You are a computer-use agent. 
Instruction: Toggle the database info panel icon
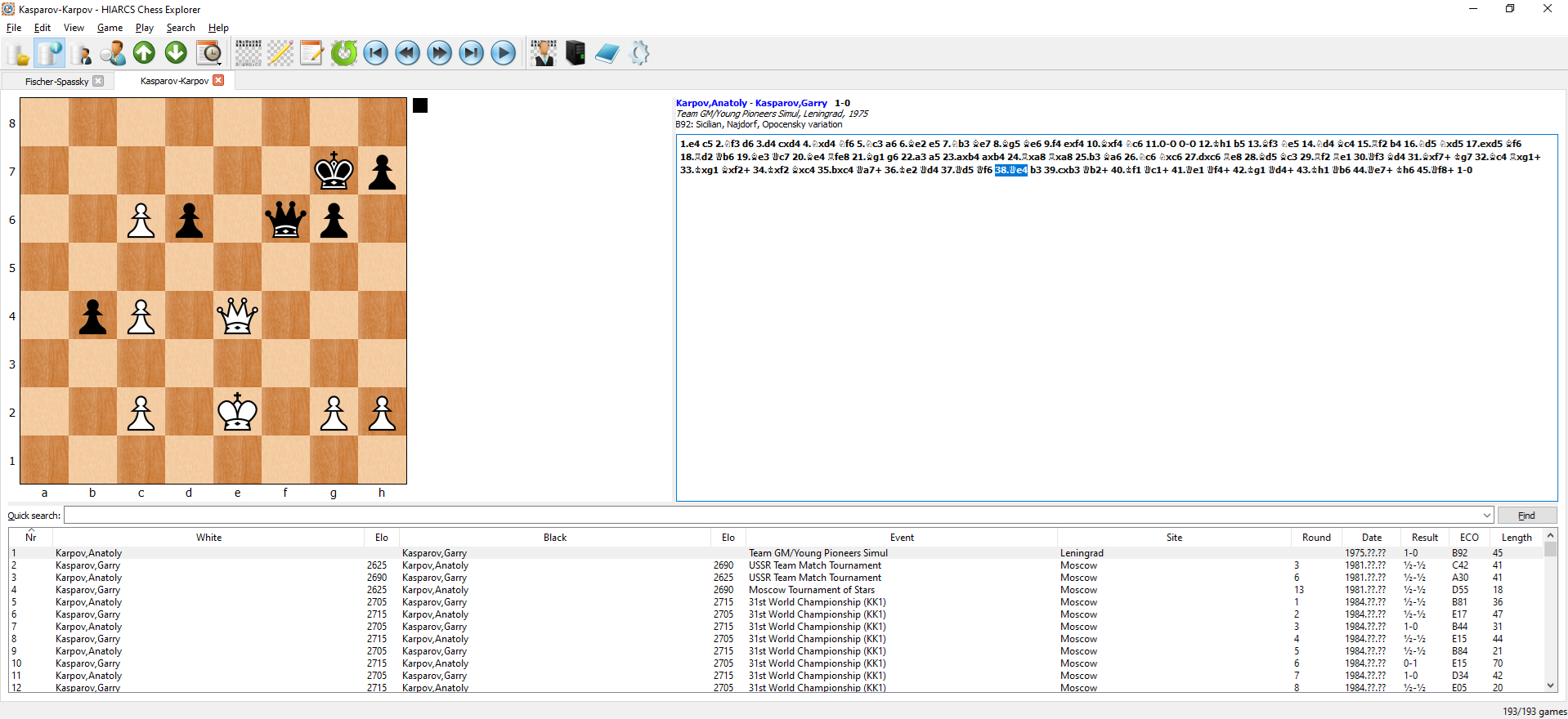(x=50, y=54)
